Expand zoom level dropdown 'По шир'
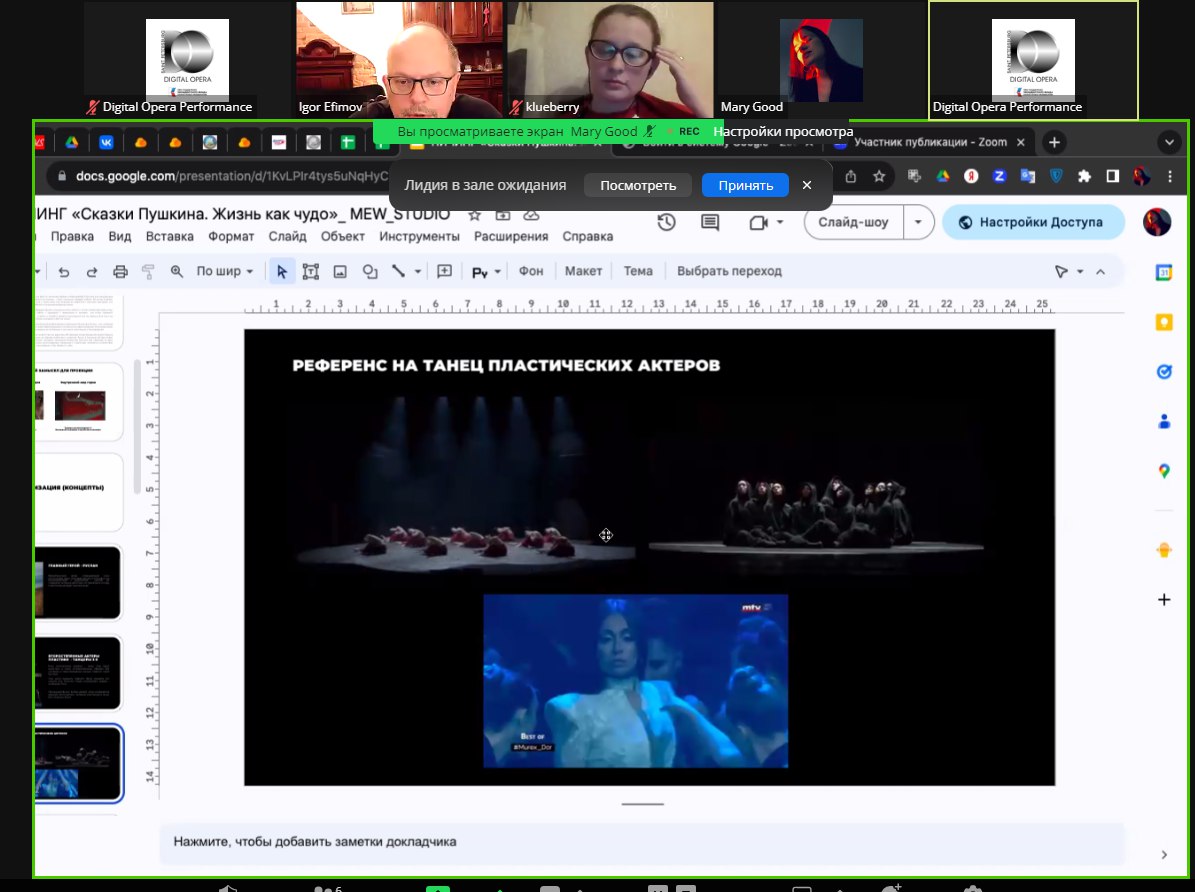This screenshot has height=892, width=1195. [x=224, y=271]
